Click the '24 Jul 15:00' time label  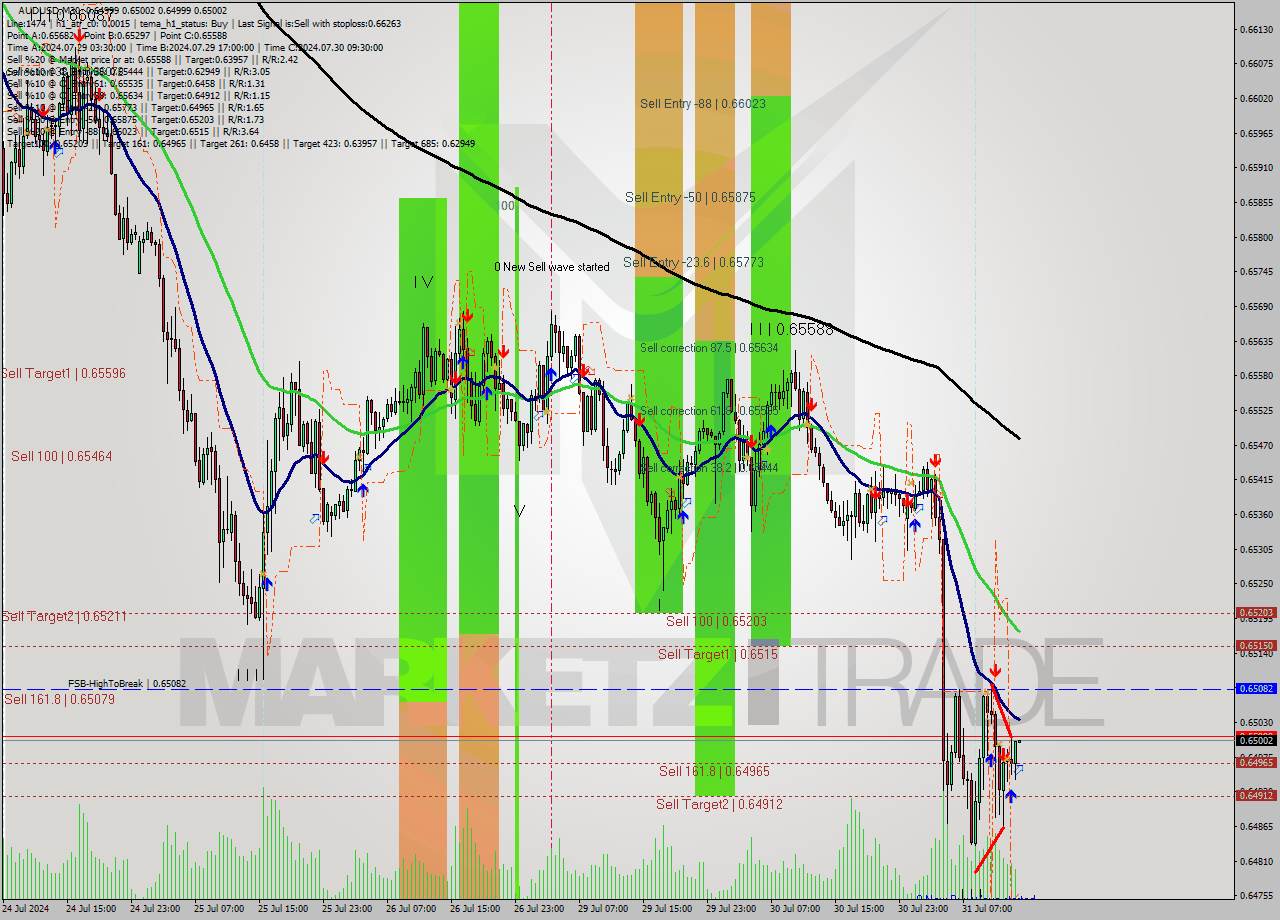tap(89, 909)
